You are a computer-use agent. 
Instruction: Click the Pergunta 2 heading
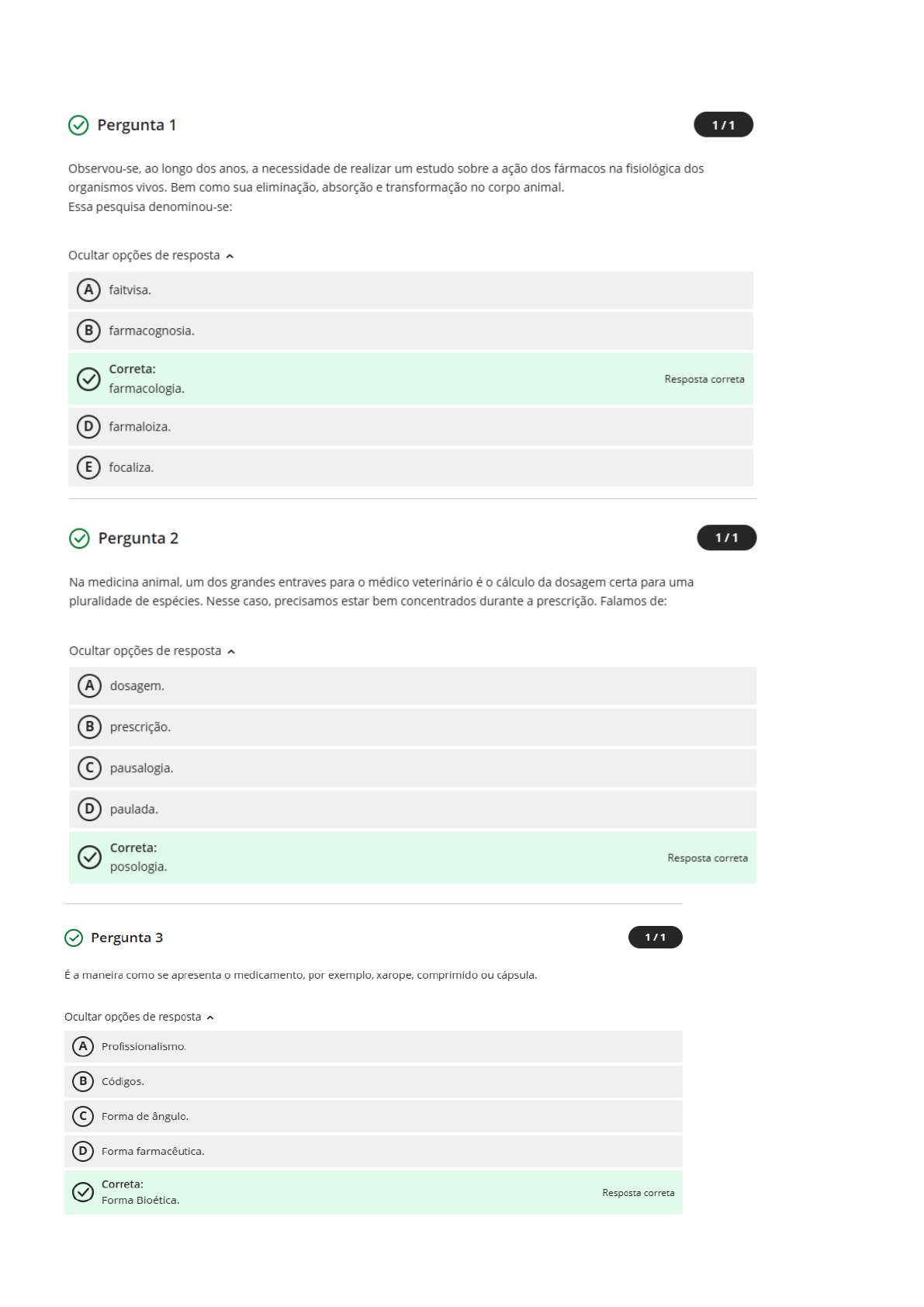click(138, 539)
